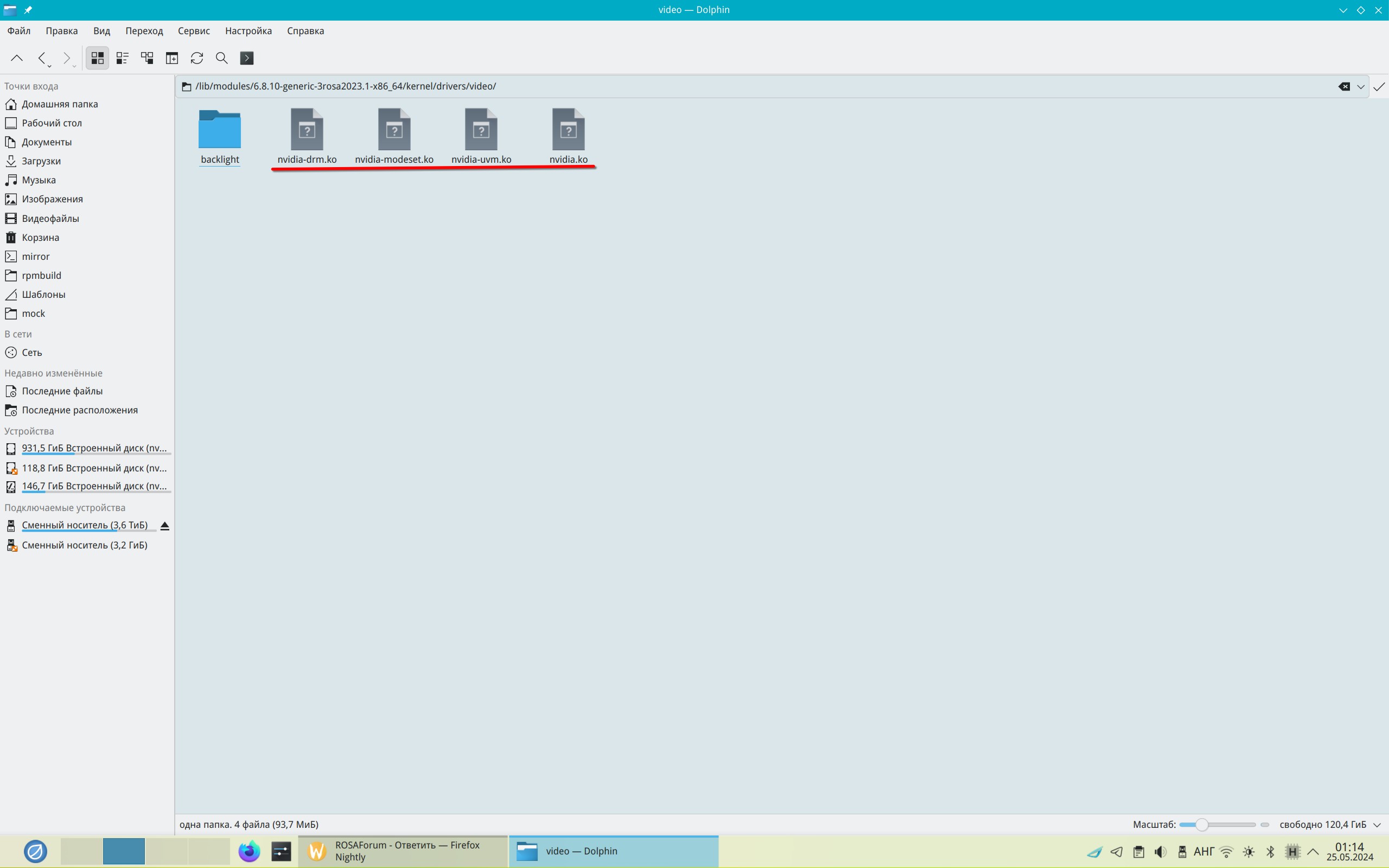Image resolution: width=1389 pixels, height=868 pixels.
Task: Switch to Compact view mode
Action: pyautogui.click(x=122, y=58)
